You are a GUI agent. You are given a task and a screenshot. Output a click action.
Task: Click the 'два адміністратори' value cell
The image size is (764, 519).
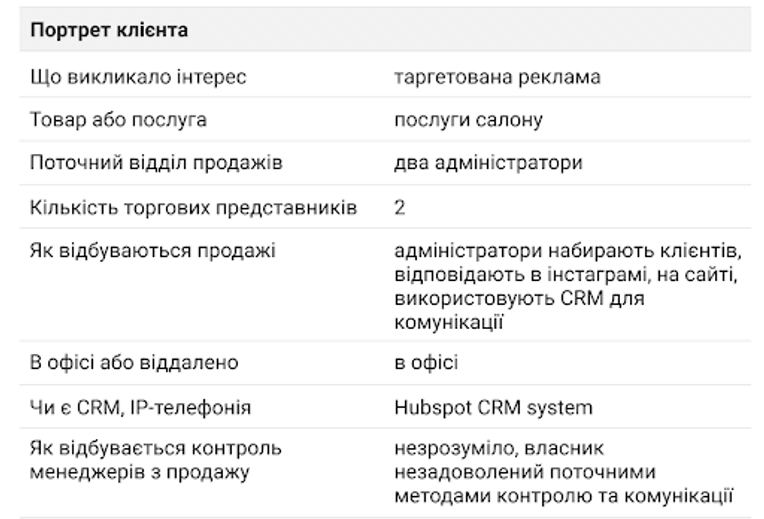(x=488, y=163)
